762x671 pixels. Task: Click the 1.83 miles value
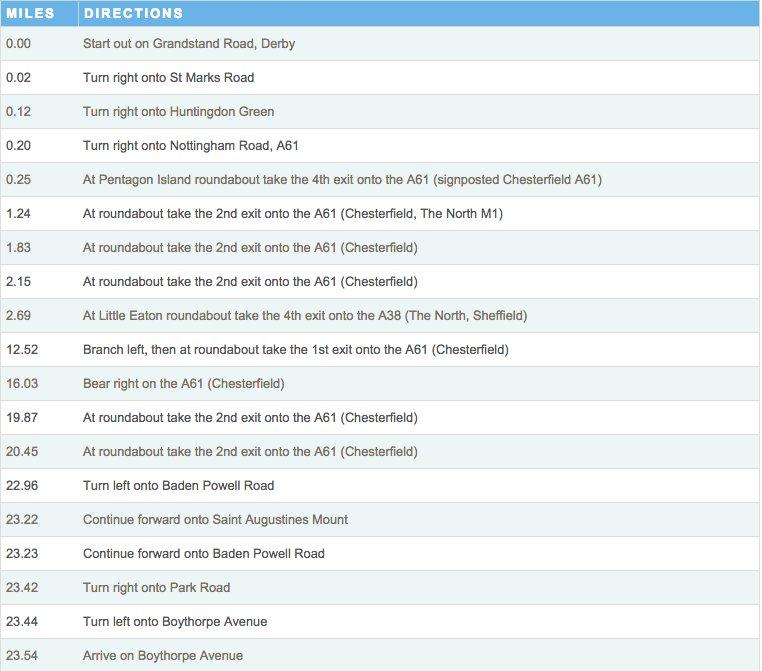tap(18, 248)
